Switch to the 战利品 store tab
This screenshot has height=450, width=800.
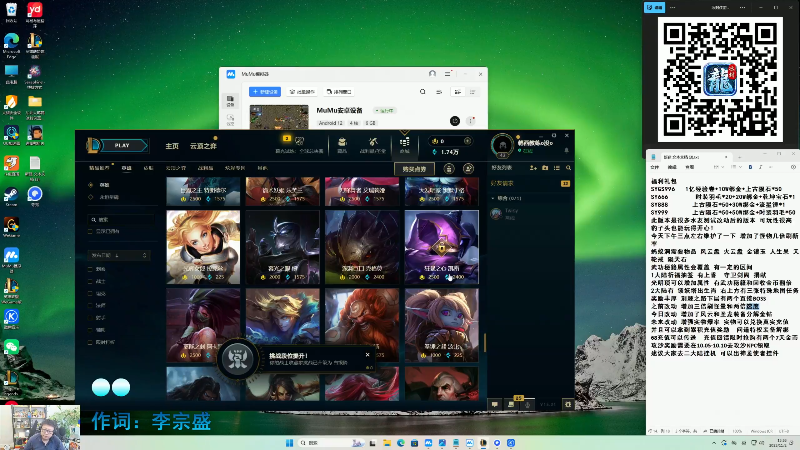coord(206,168)
